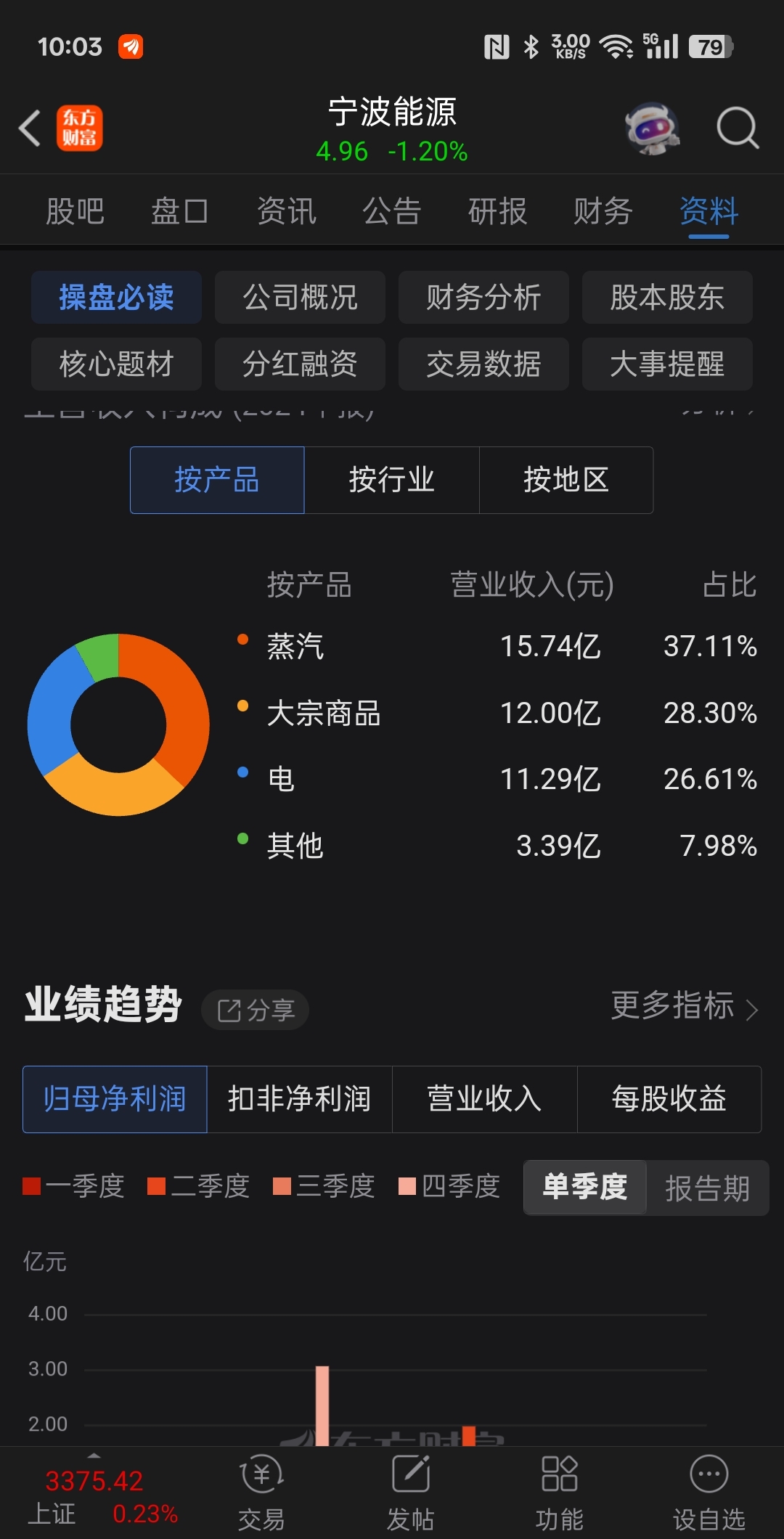Select the 按行业 breakdown option
Image resolution: width=784 pixels, height=1539 pixels.
pos(392,480)
